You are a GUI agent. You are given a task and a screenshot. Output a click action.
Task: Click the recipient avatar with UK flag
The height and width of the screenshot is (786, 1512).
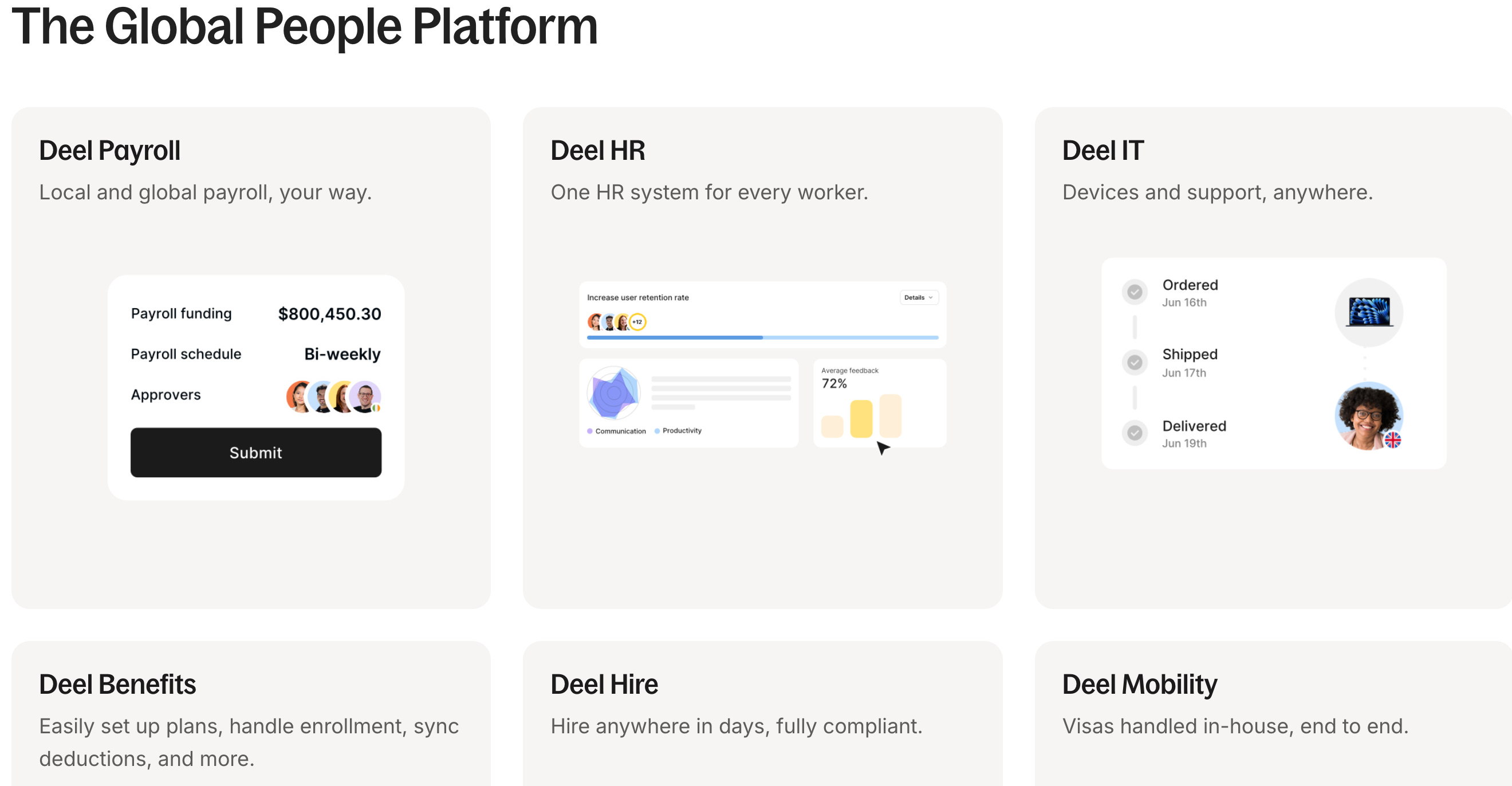(x=1368, y=416)
